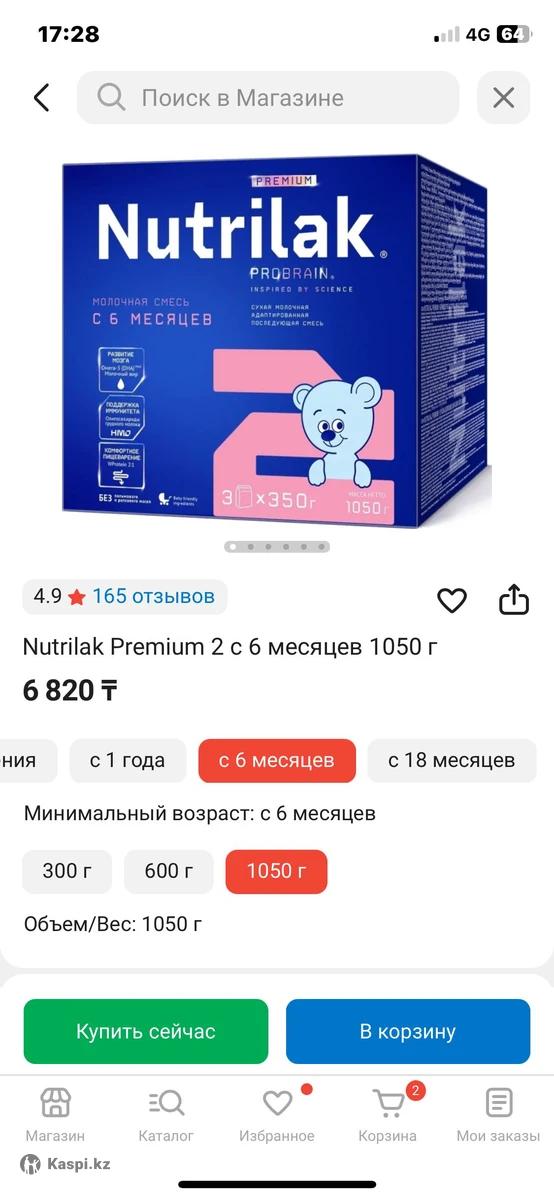Image resolution: width=554 pixels, height=1200 pixels.
Task: Select age option с 18 месяцев
Action: (451, 760)
